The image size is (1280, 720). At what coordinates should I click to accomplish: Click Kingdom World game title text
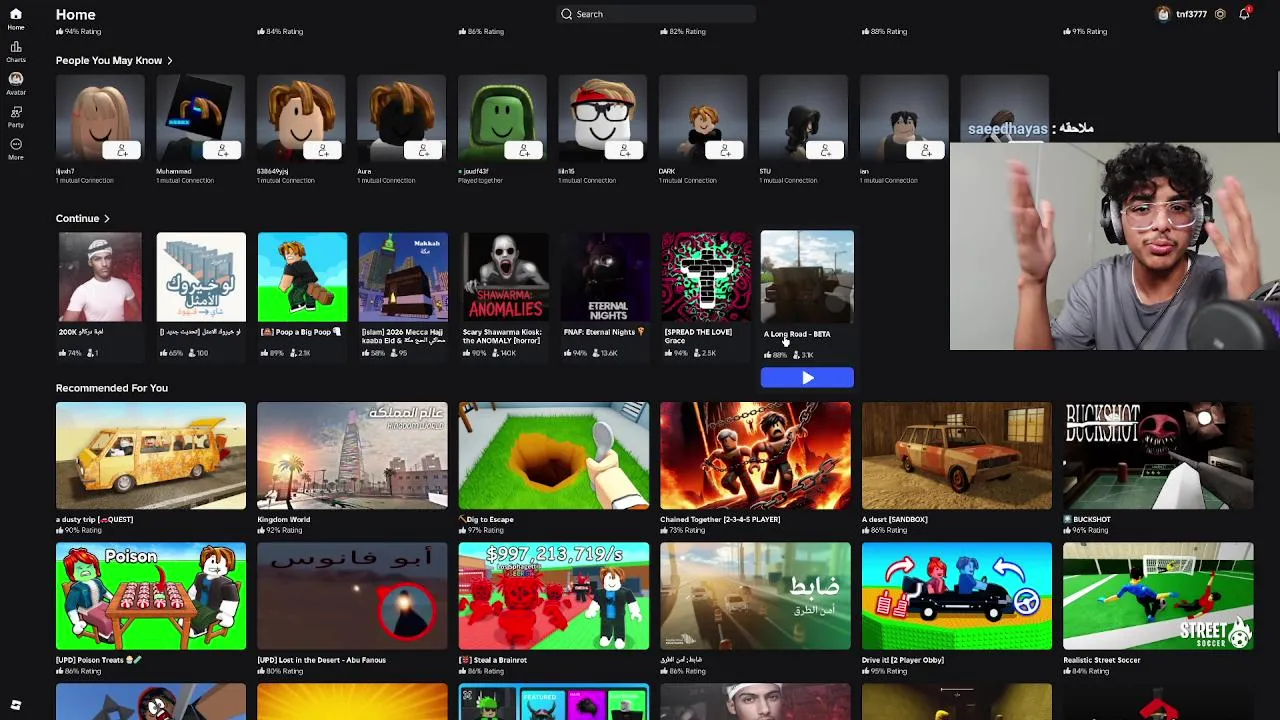click(284, 519)
